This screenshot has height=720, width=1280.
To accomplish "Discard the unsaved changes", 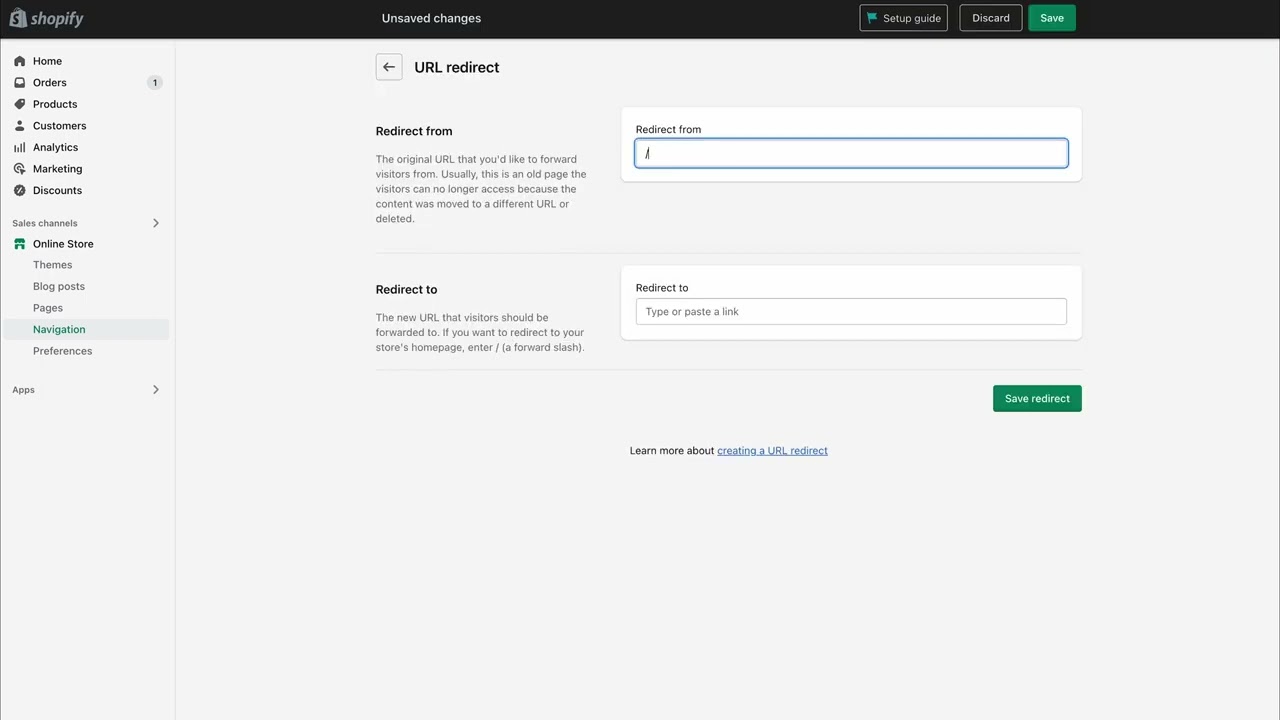I will tap(991, 18).
